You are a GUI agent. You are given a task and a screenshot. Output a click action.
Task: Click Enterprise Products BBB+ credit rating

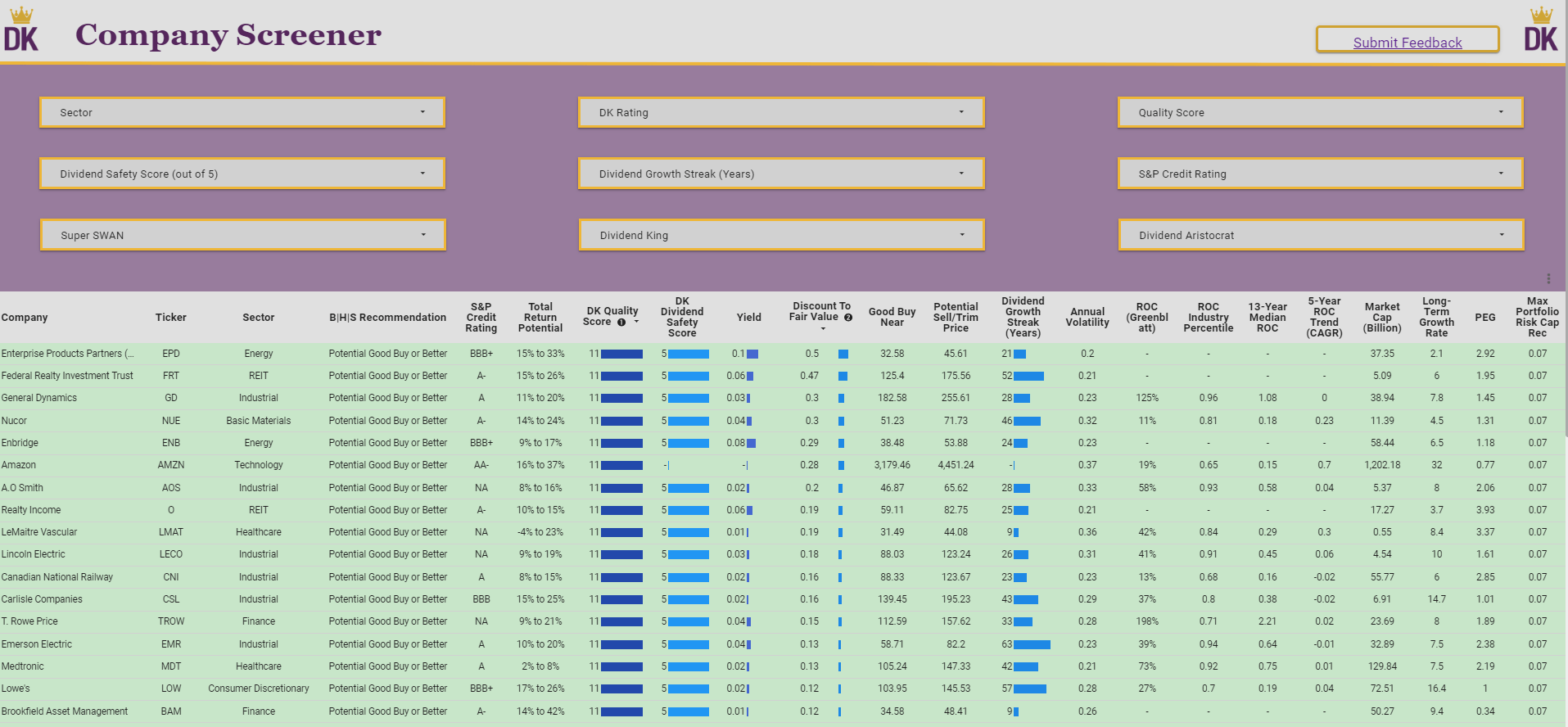point(481,354)
